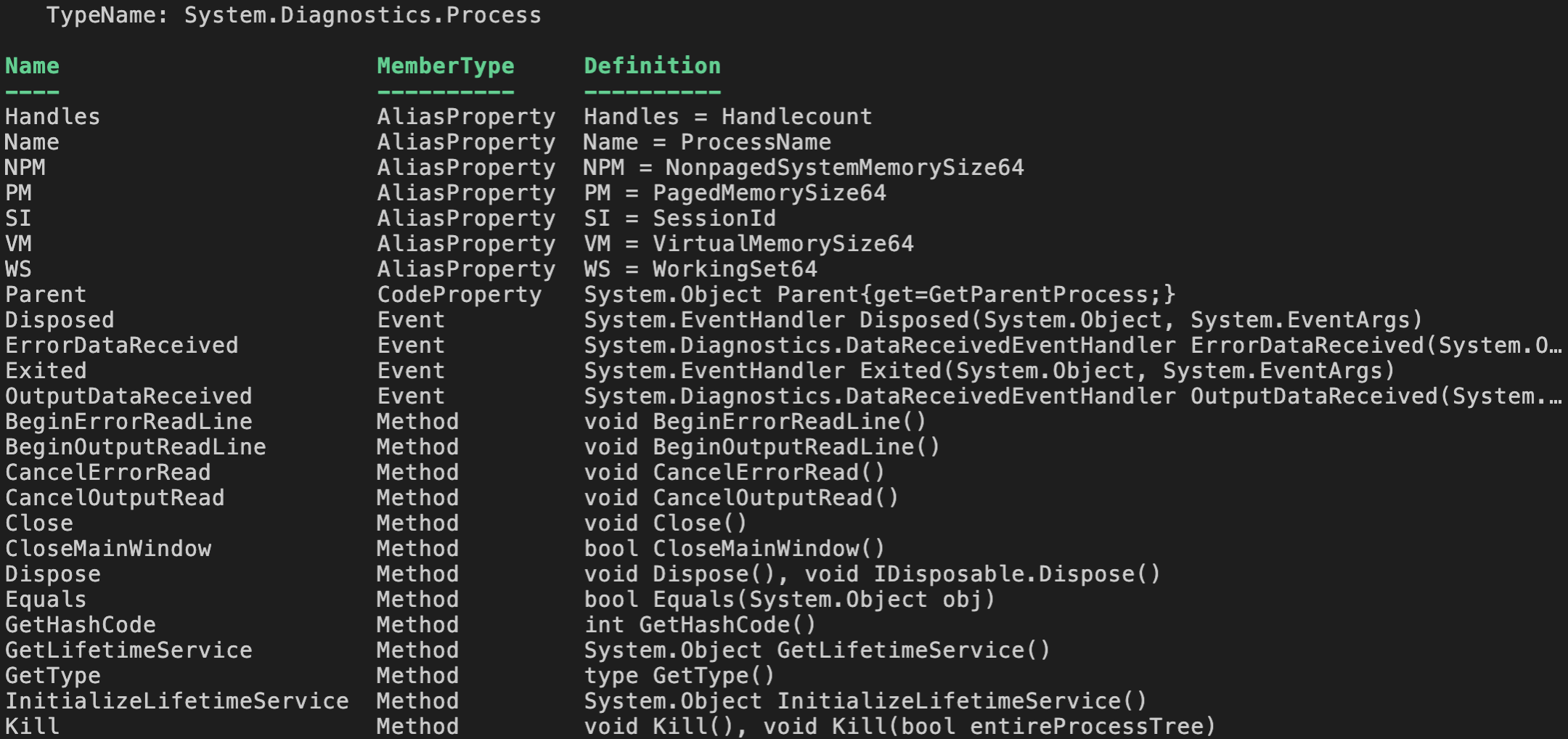The width and height of the screenshot is (1568, 739).
Task: Click the TypeName System.Diagnostics.Process line
Action: [294, 15]
